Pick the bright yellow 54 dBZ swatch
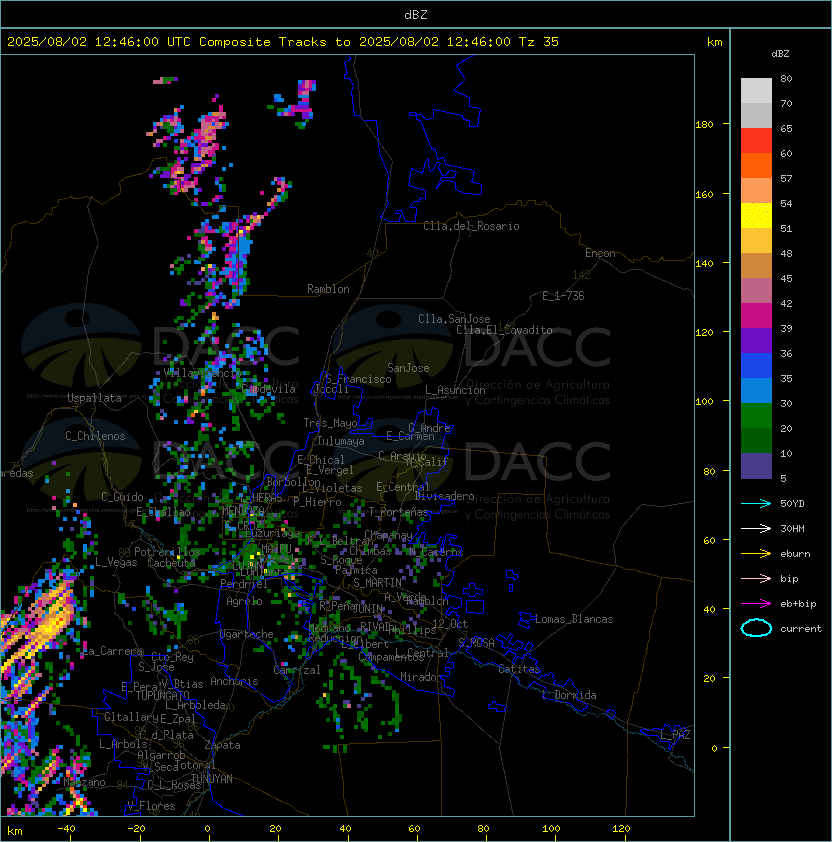 [x=756, y=215]
